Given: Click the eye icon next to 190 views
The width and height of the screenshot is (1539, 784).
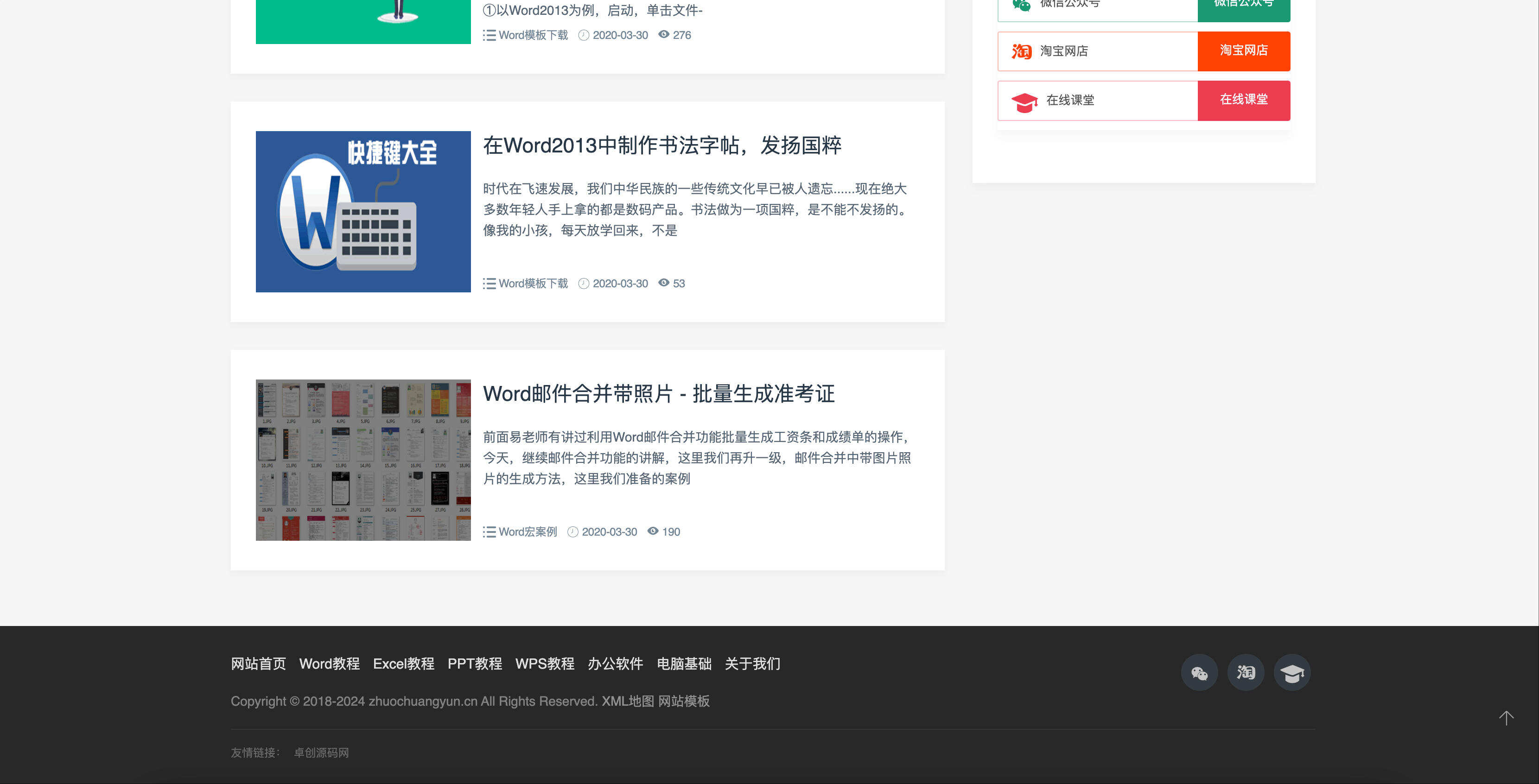Looking at the screenshot, I should point(653,531).
